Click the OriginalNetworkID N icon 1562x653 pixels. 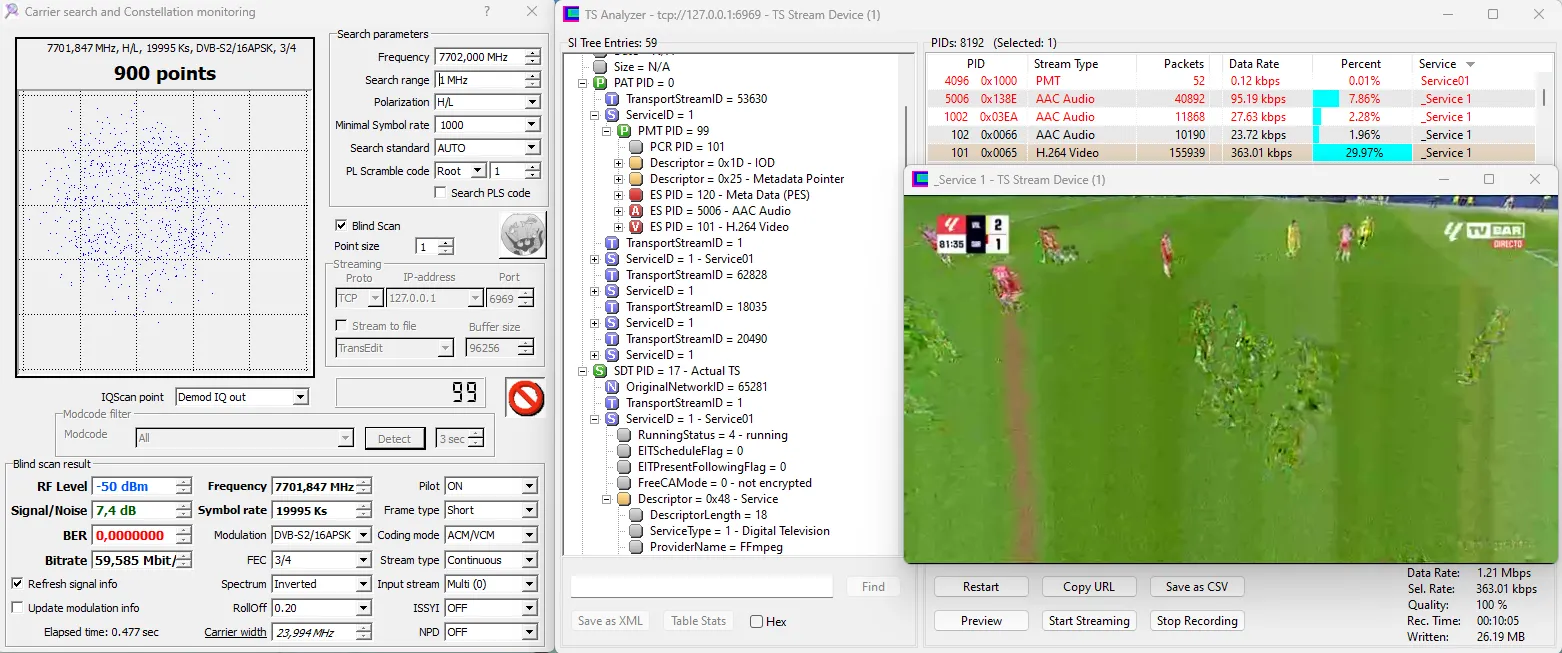(612, 387)
